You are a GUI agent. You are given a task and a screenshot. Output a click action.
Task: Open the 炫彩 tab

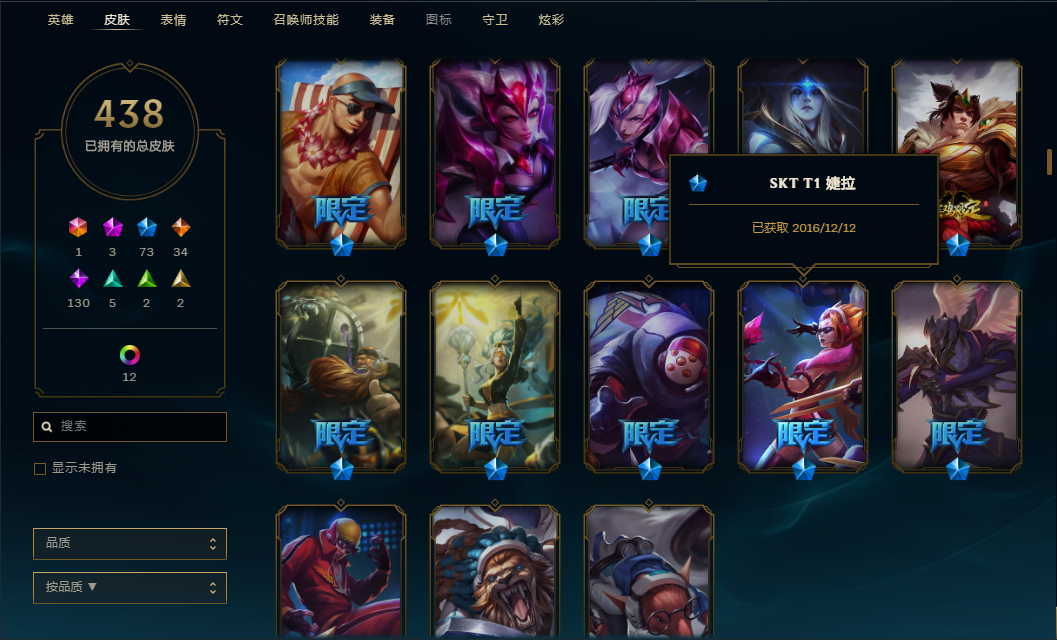(x=551, y=20)
